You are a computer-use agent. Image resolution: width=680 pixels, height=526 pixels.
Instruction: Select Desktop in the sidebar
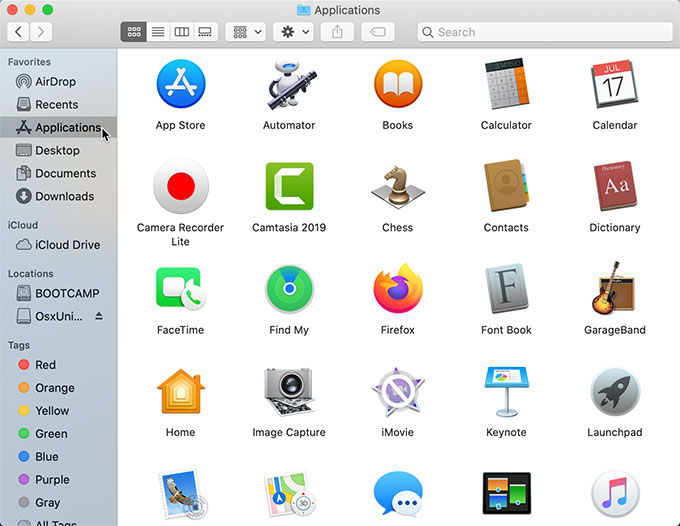tap(59, 150)
